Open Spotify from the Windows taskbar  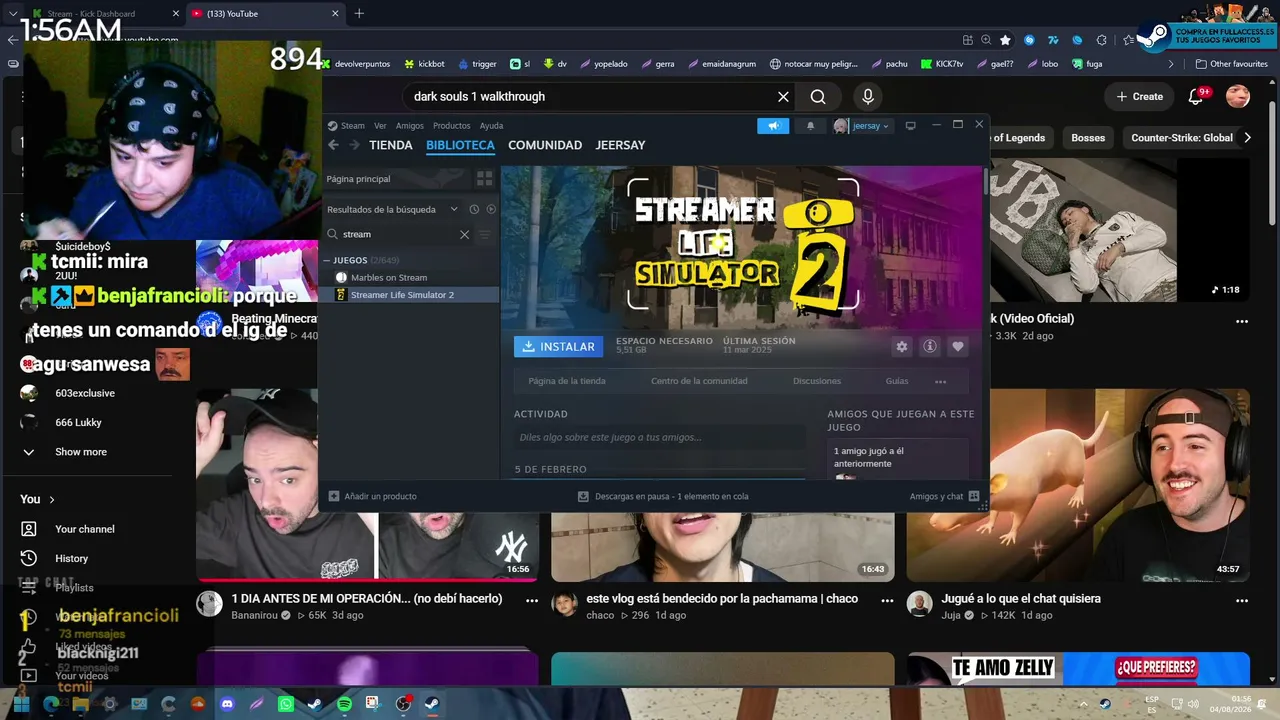pos(344,704)
